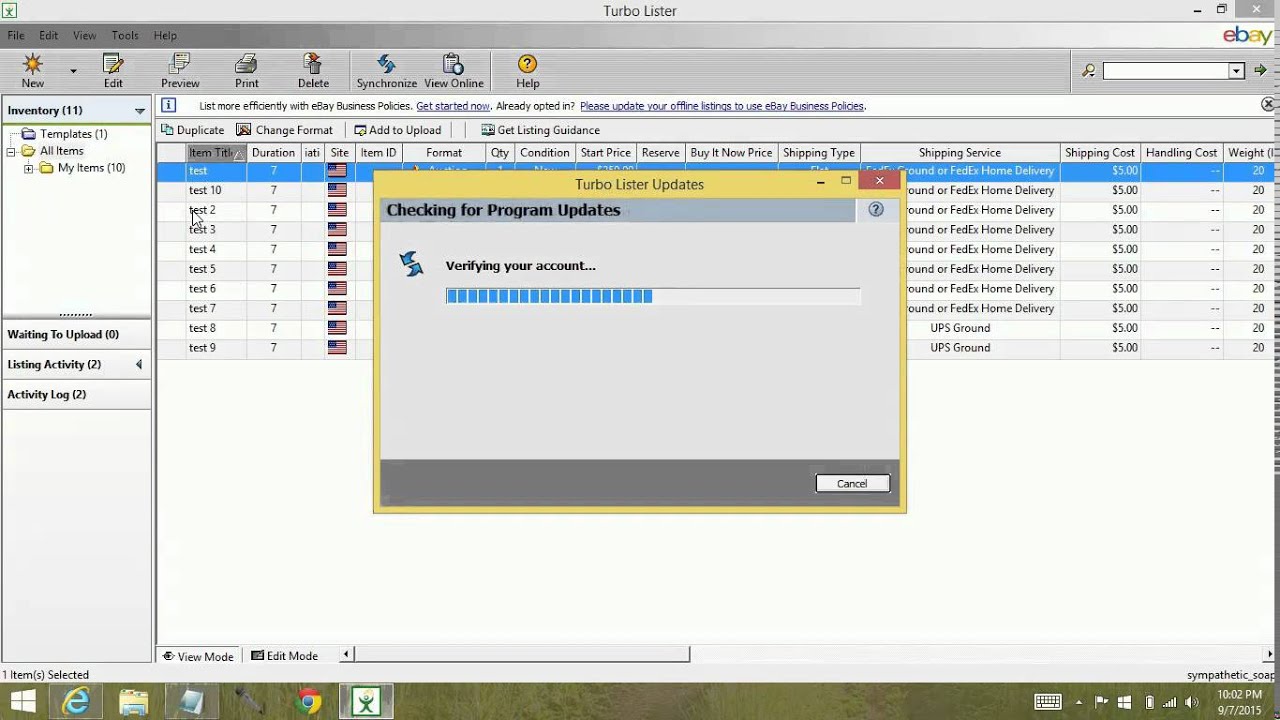The image size is (1280, 720).
Task: Open Google Chrome from the taskbar
Action: [309, 702]
